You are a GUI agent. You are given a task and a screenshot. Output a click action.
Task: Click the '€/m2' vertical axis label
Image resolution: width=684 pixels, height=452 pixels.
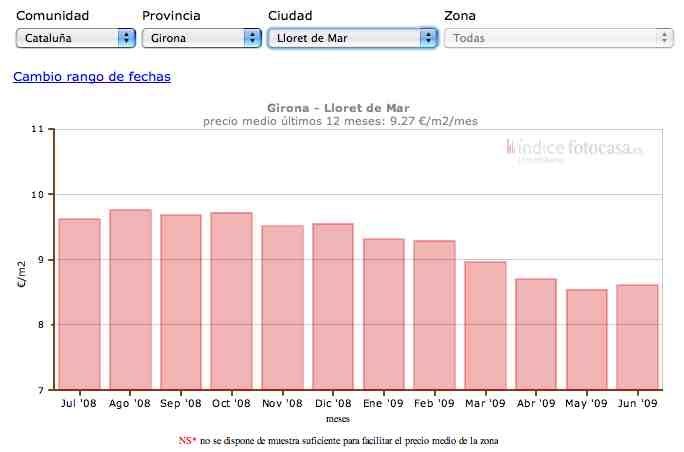[22, 274]
